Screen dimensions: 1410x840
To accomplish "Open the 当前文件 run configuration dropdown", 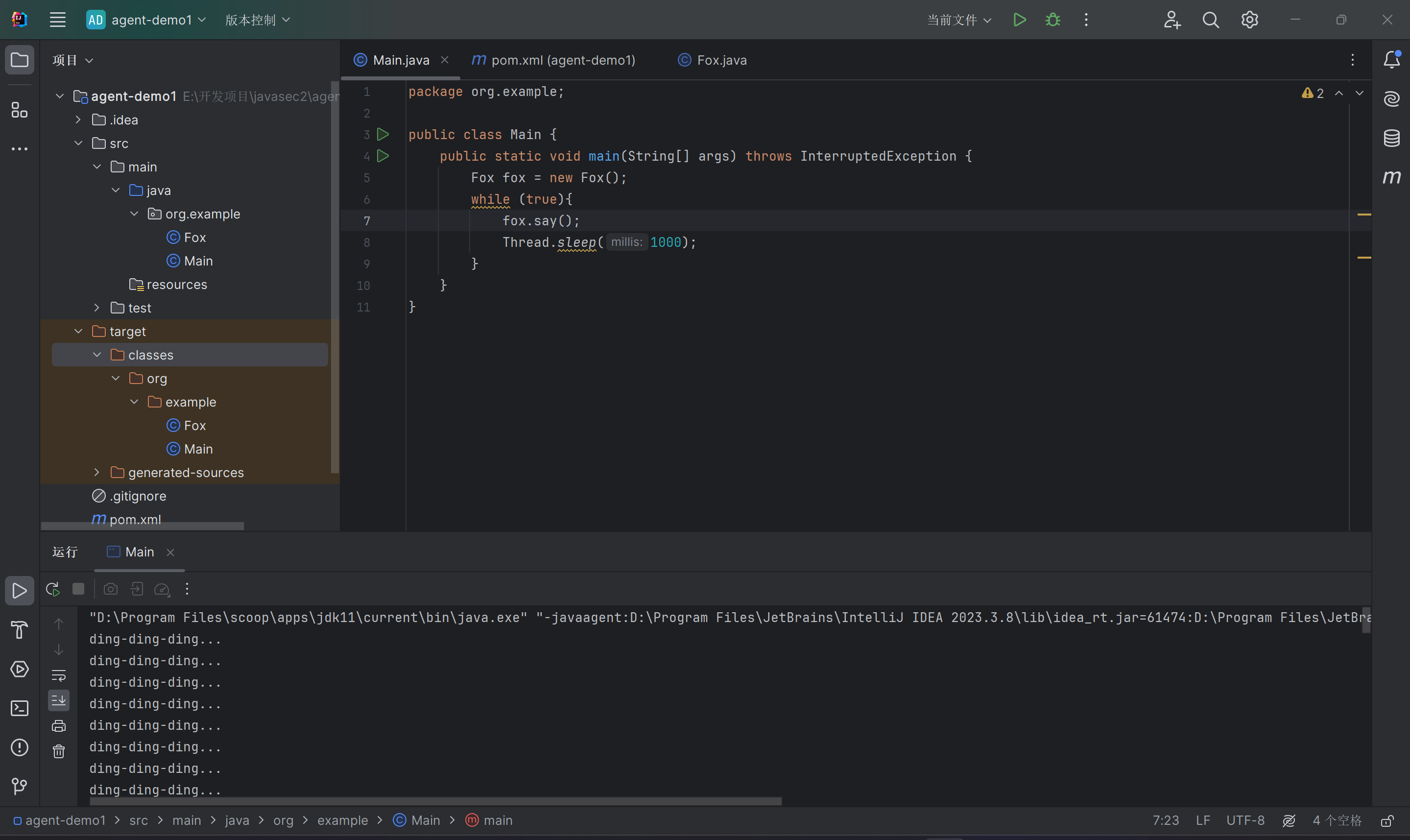I will pos(959,20).
